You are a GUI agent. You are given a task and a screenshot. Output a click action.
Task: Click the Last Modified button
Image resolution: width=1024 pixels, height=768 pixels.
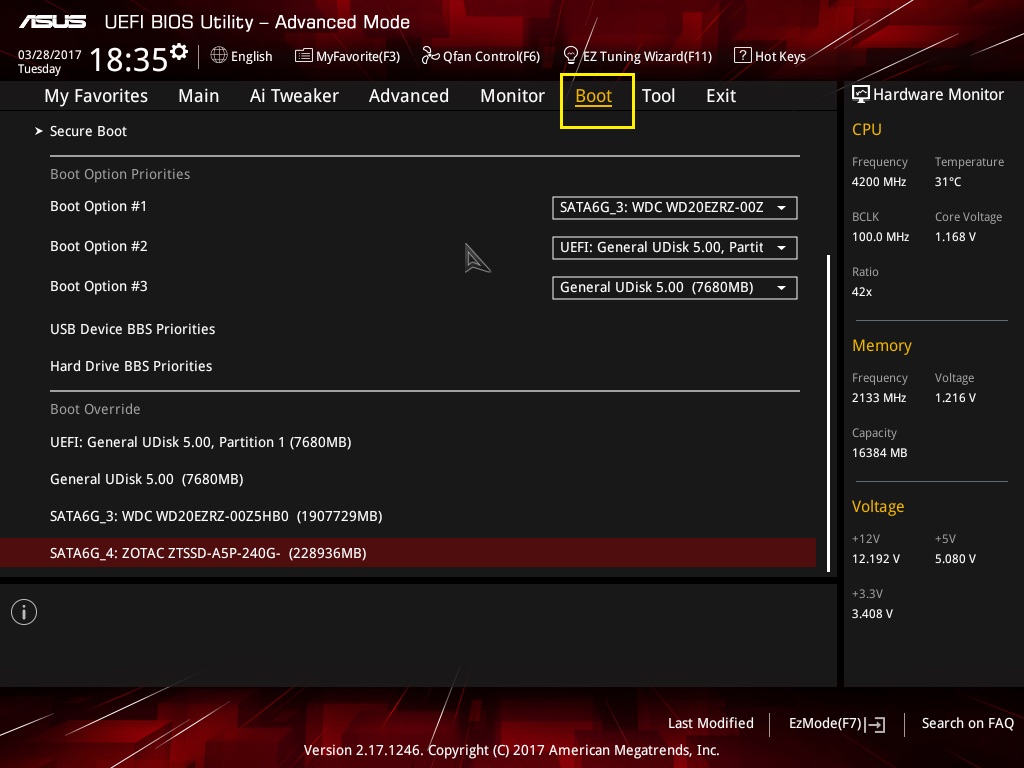click(711, 724)
